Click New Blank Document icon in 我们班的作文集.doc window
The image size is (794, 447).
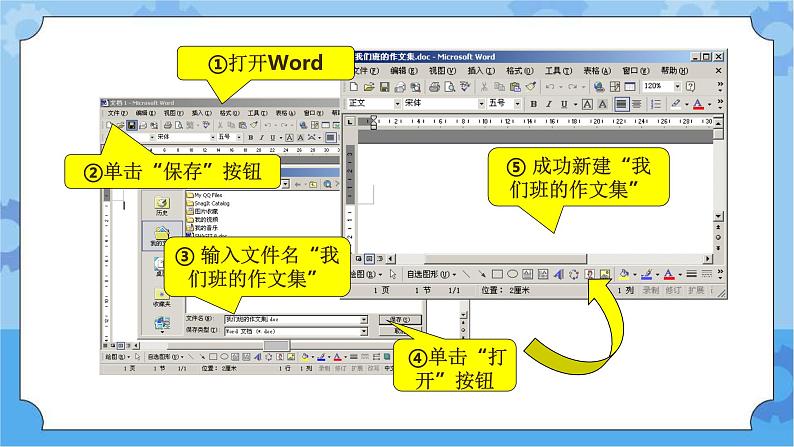point(354,87)
